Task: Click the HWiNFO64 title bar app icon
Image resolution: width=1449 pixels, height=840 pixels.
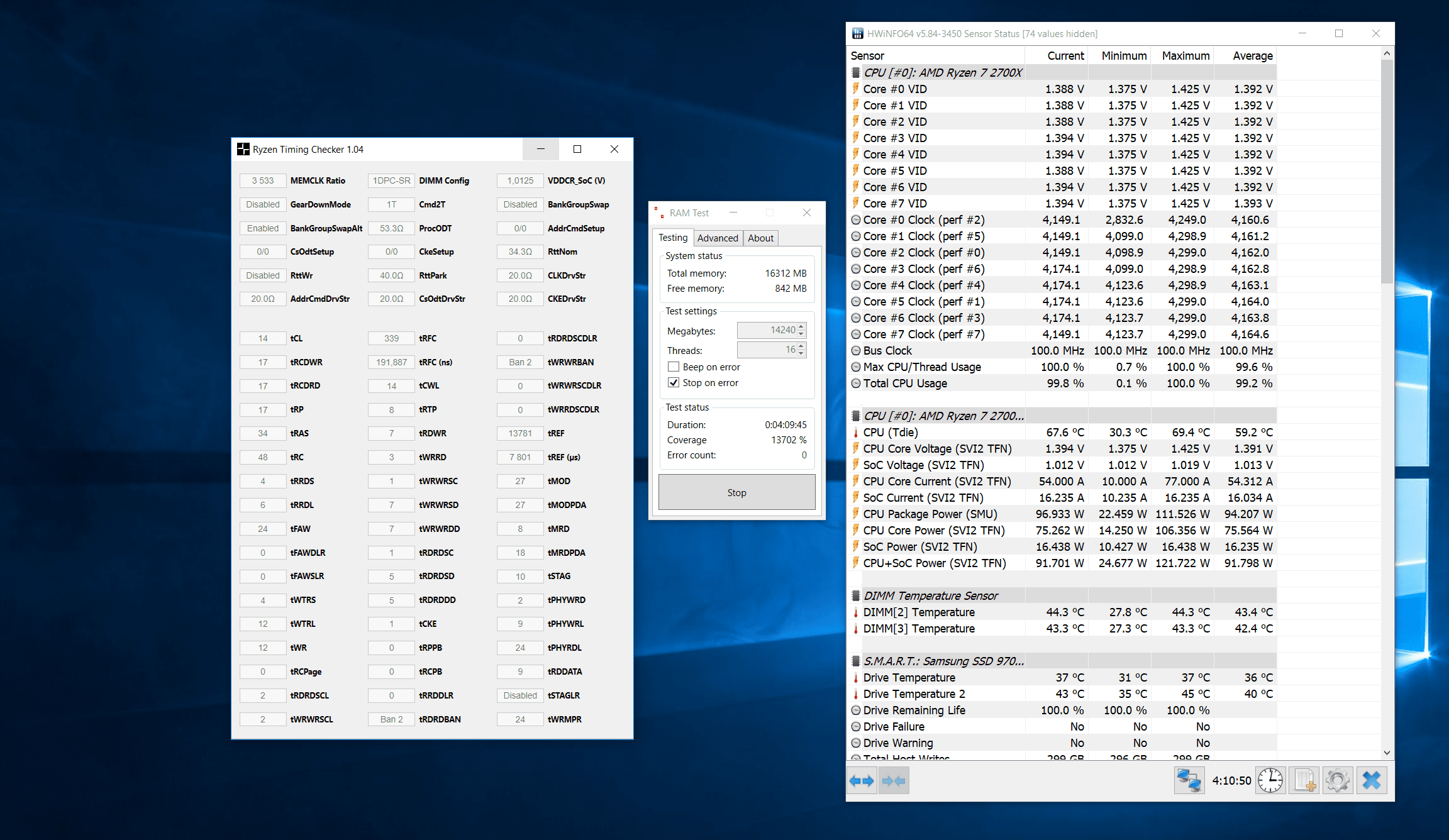Action: (857, 34)
